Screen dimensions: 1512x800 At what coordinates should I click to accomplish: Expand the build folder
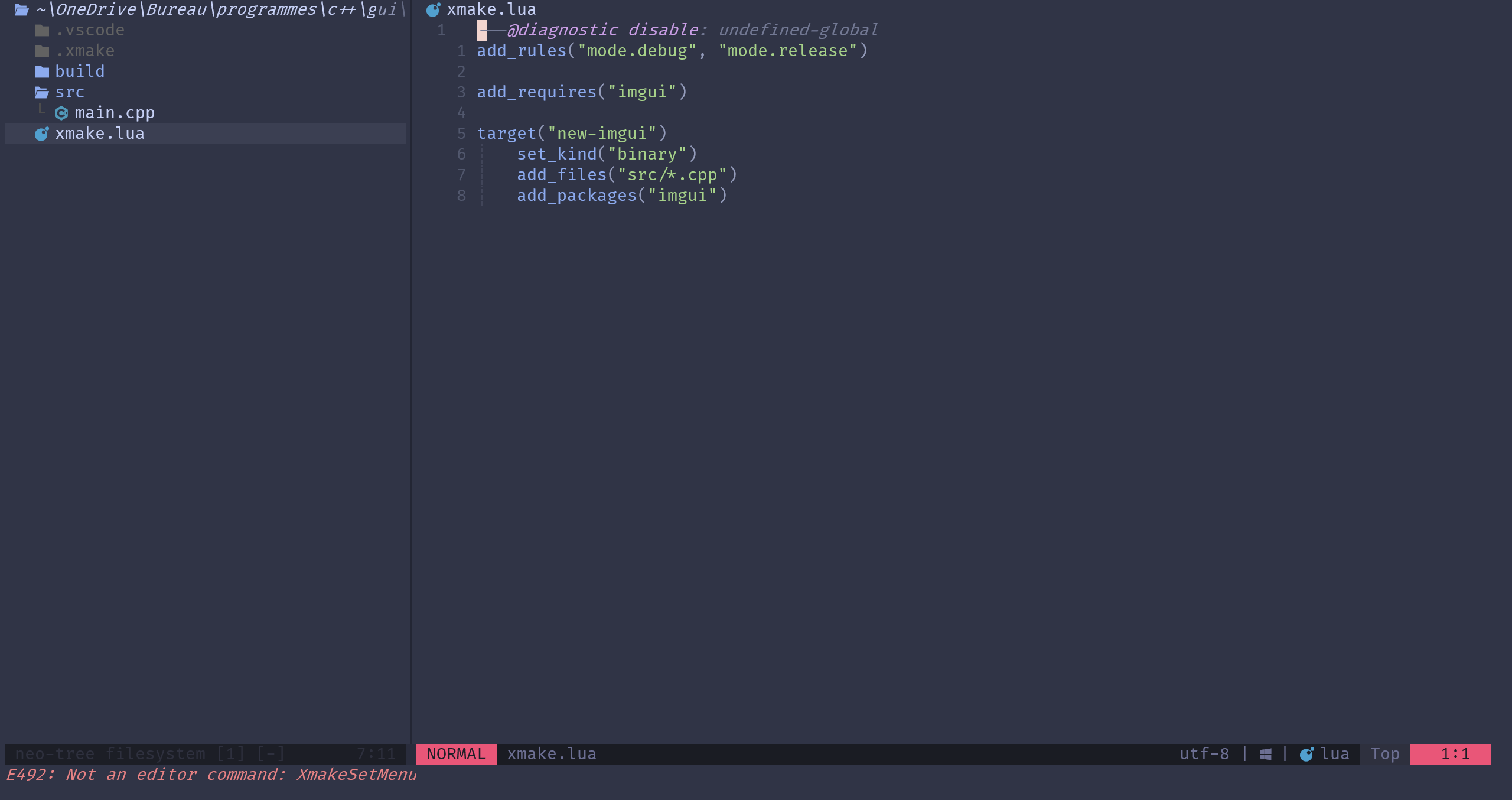point(80,71)
